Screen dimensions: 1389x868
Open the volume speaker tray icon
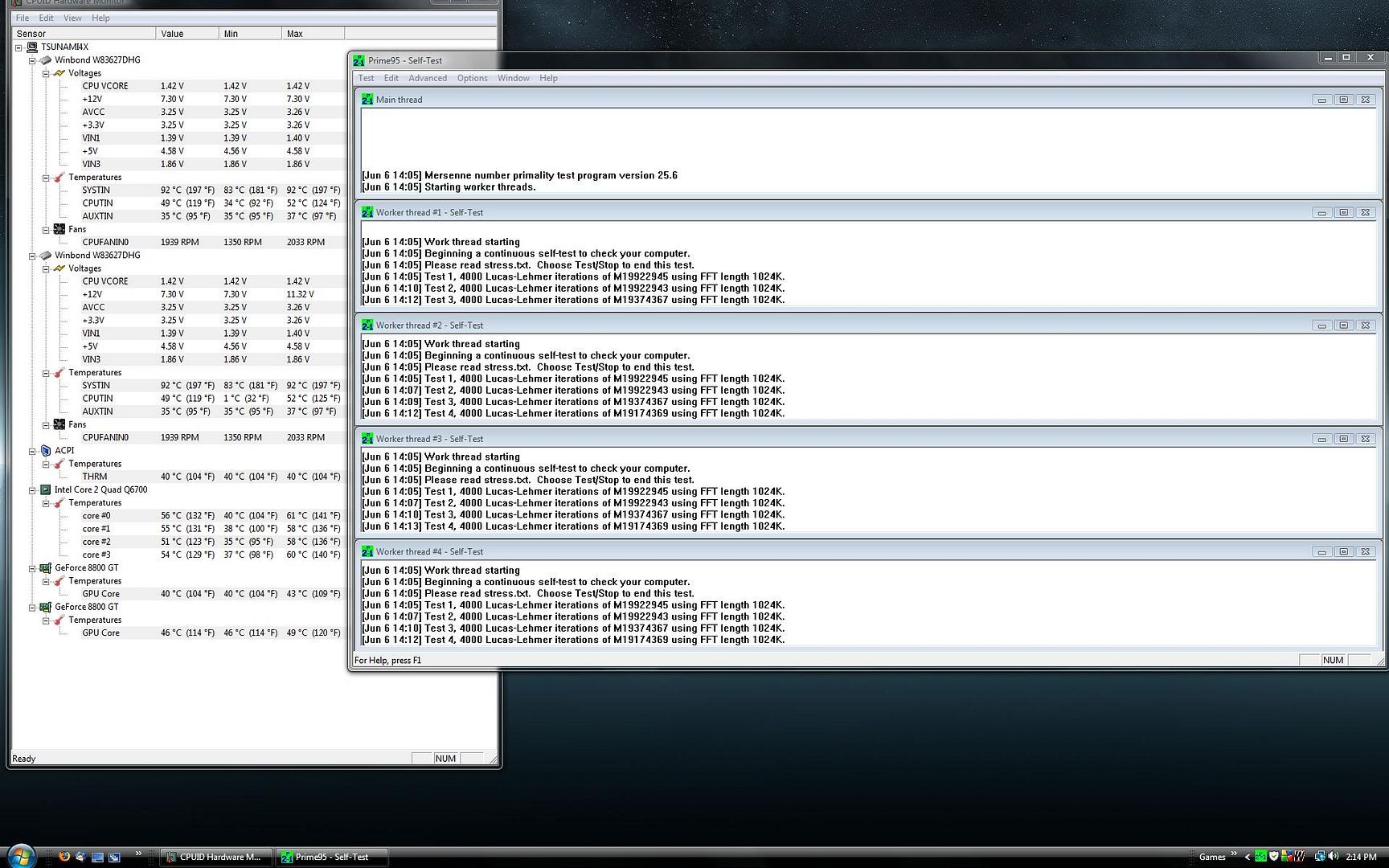pyautogui.click(x=1334, y=857)
